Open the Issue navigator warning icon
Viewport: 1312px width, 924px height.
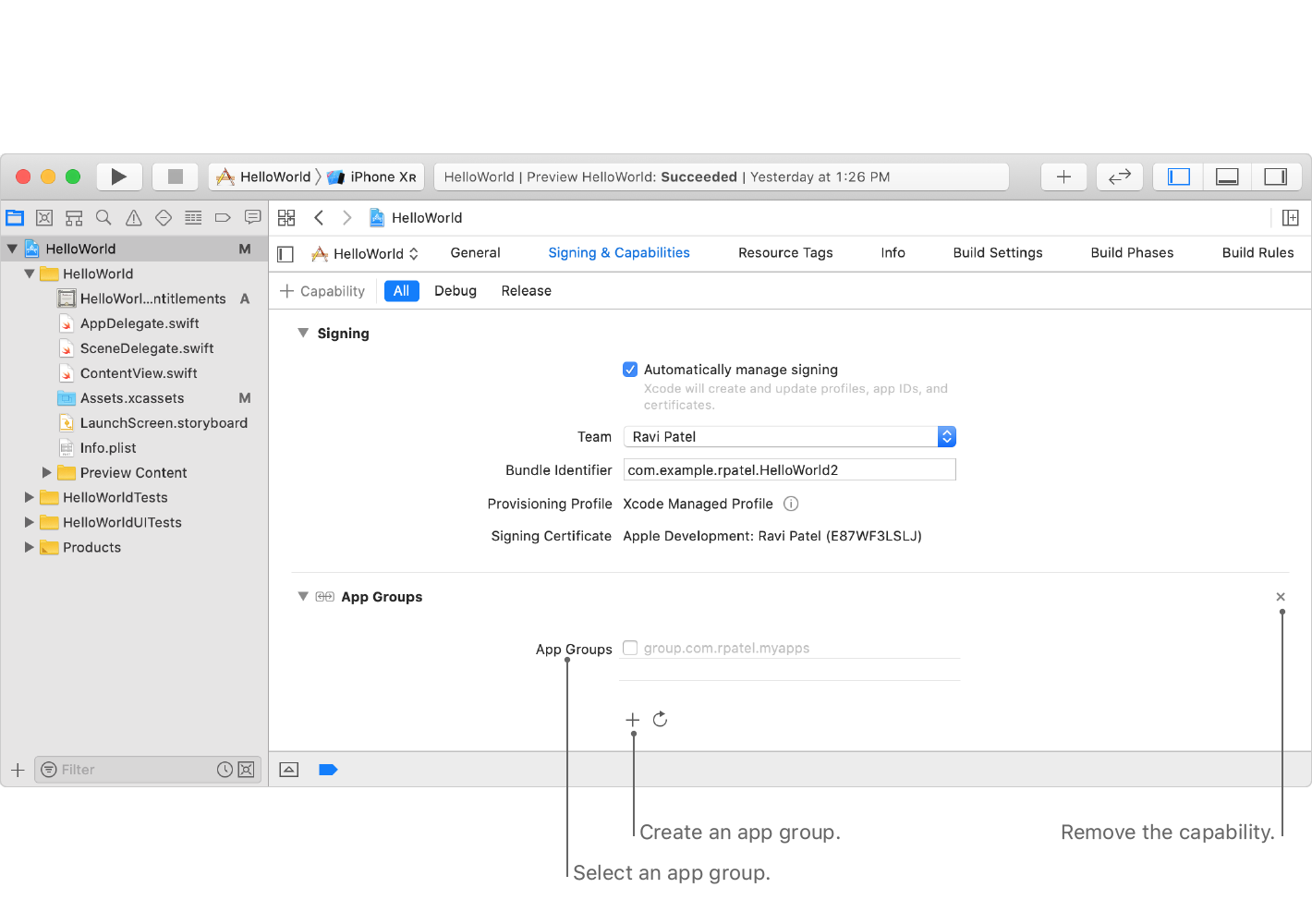click(x=134, y=218)
